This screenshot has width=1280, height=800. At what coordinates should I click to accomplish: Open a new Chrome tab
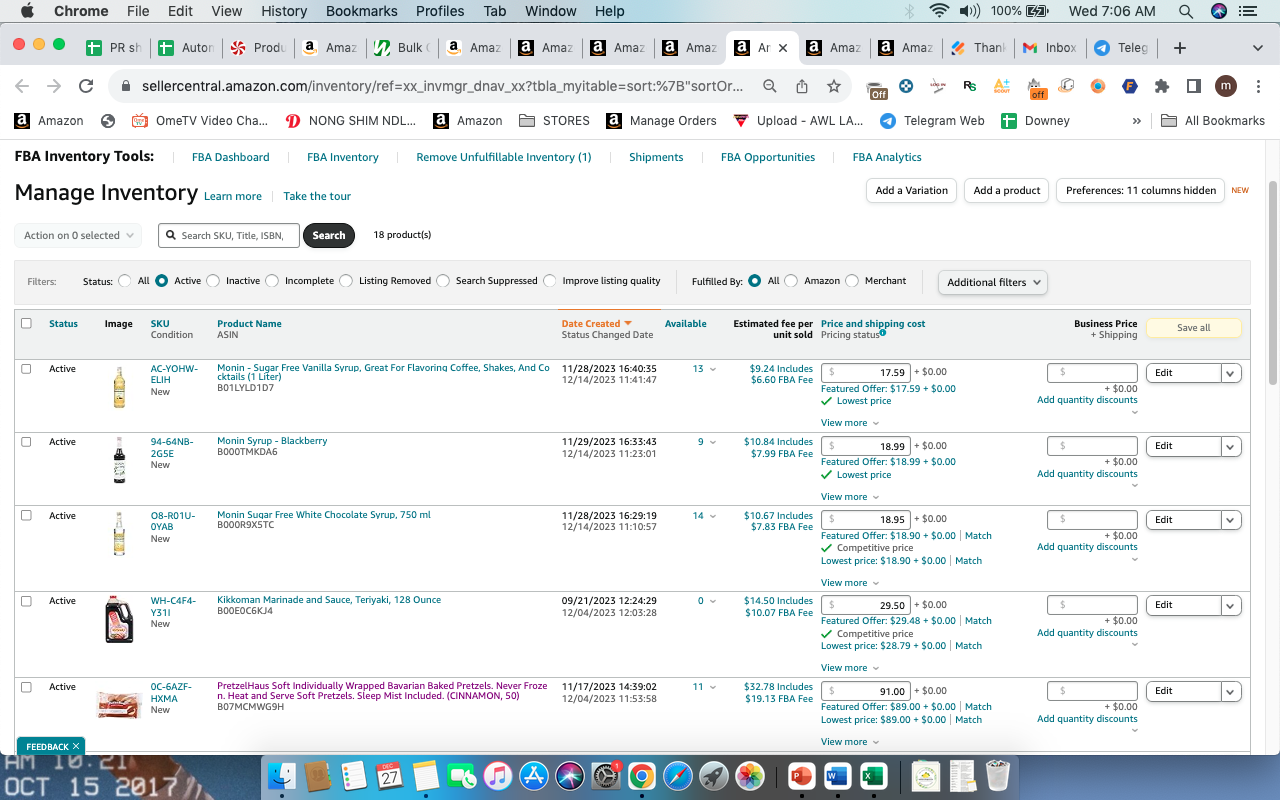click(1180, 47)
